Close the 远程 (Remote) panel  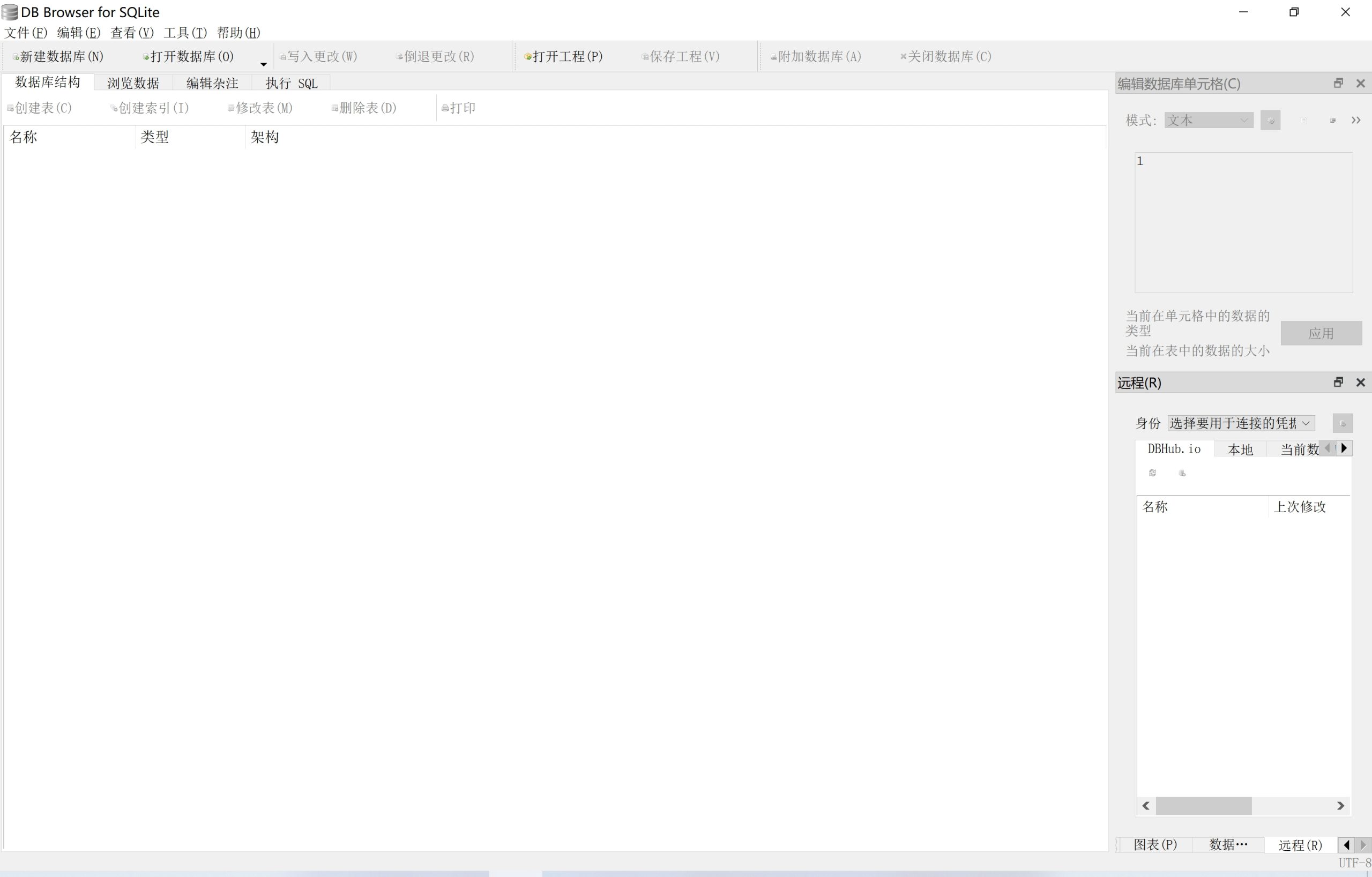[x=1361, y=382]
